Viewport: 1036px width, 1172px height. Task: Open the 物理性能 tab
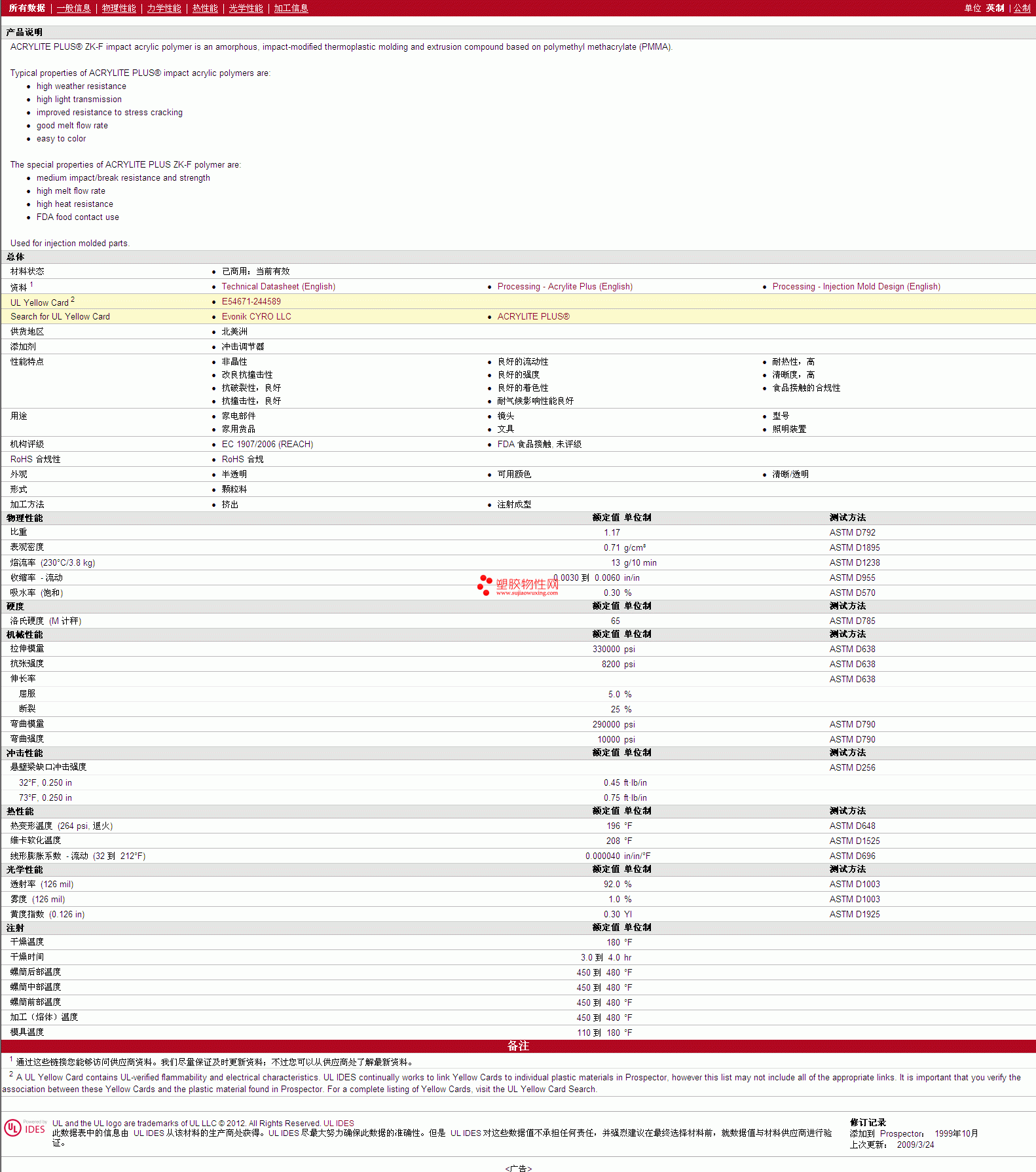[119, 8]
